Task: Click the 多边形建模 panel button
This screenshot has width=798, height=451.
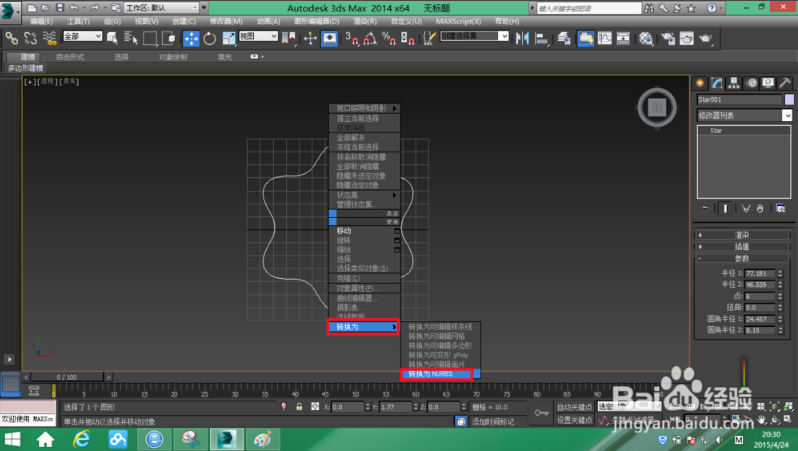Action: [25, 68]
